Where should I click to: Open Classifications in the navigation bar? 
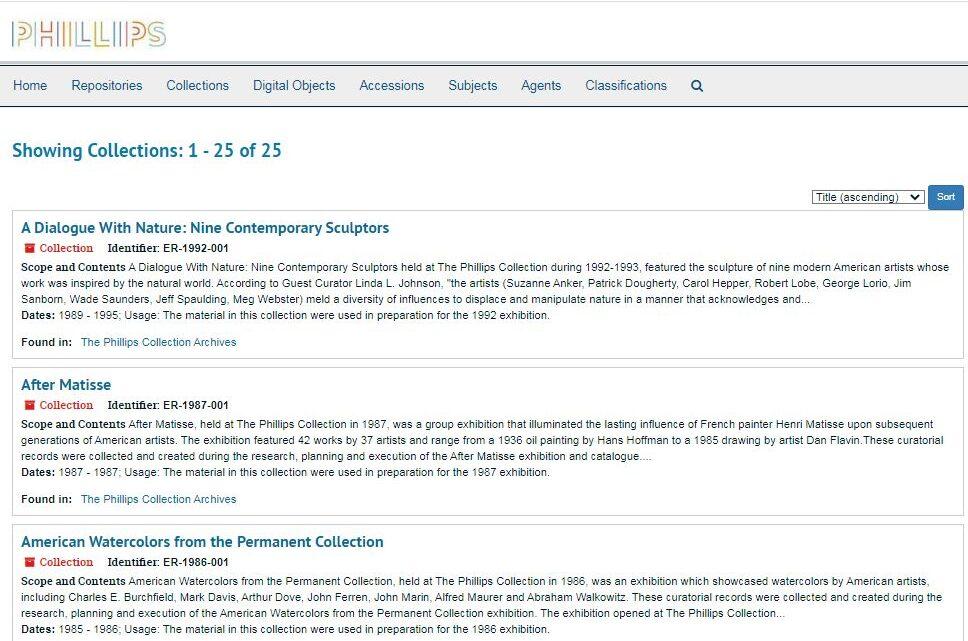point(626,86)
